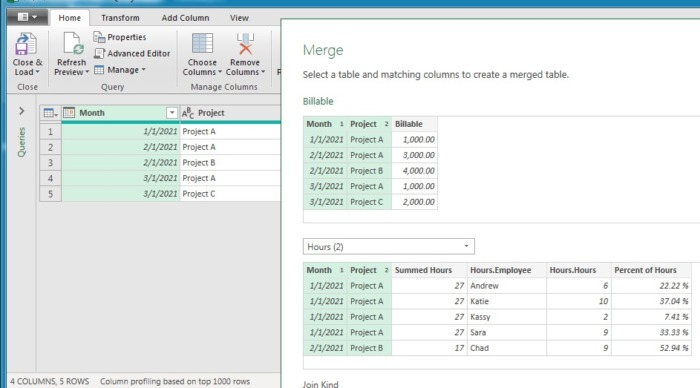Expand the Queries pane chevron
This screenshot has width=700, height=388.
[21, 111]
